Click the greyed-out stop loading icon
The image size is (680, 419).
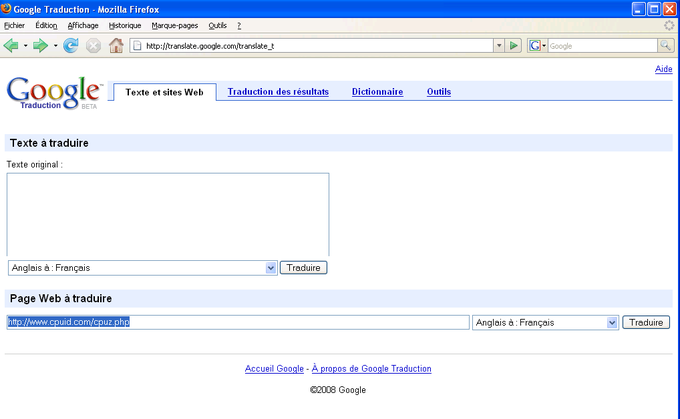click(93, 46)
